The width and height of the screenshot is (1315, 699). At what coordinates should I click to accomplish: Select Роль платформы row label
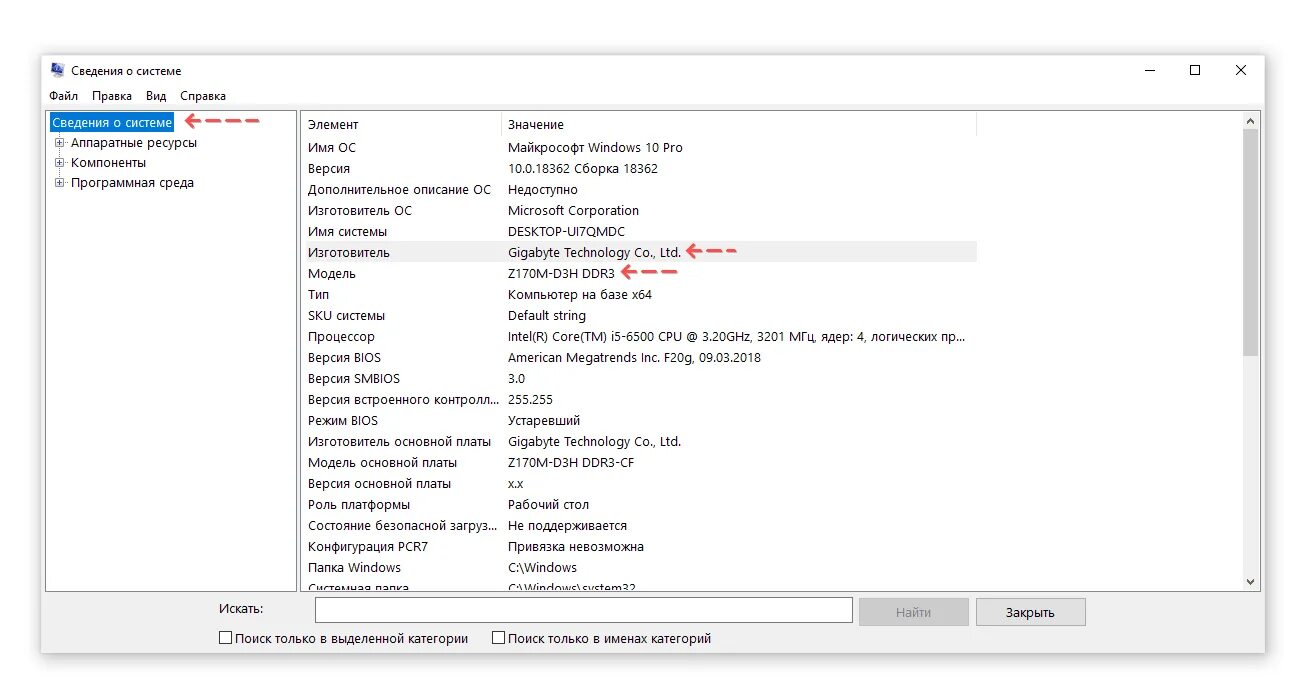coord(359,505)
